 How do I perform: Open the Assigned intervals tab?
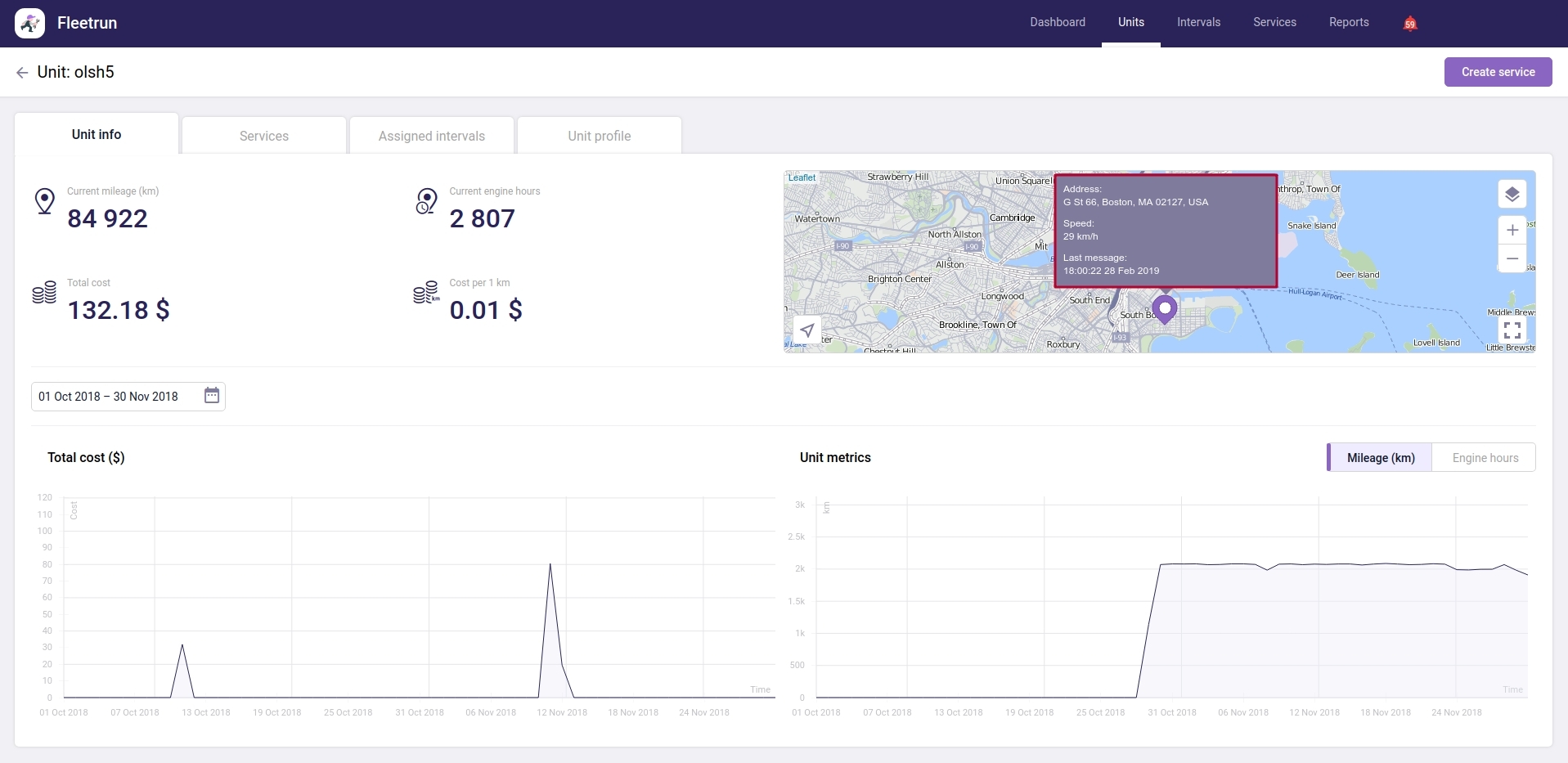[431, 135]
